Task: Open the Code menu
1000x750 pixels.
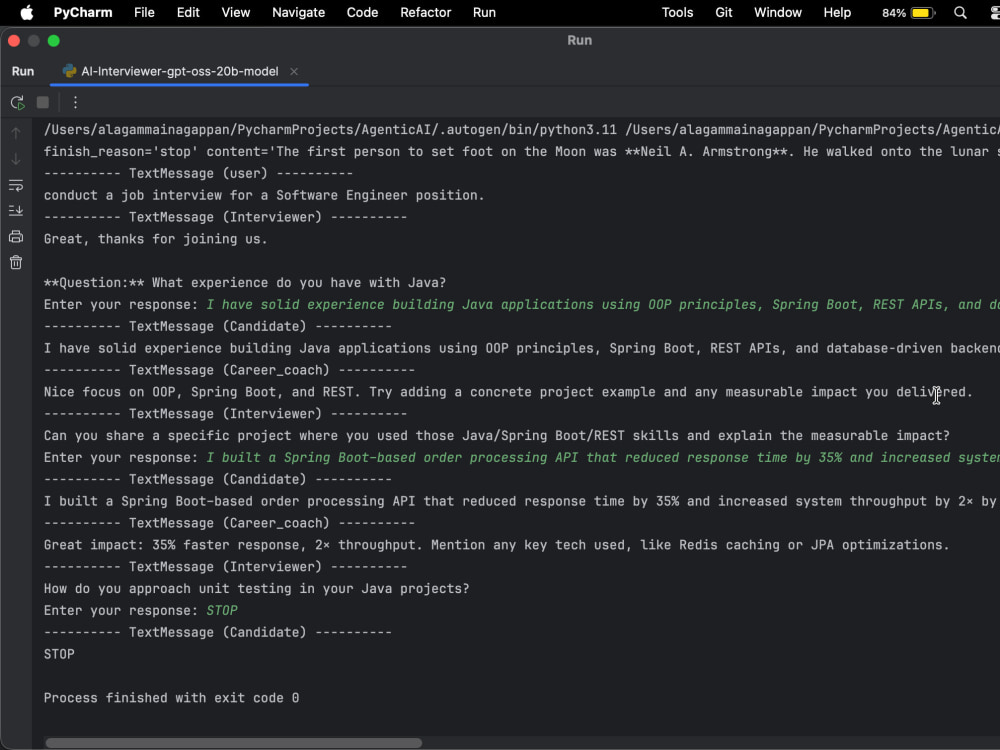Action: coord(362,12)
